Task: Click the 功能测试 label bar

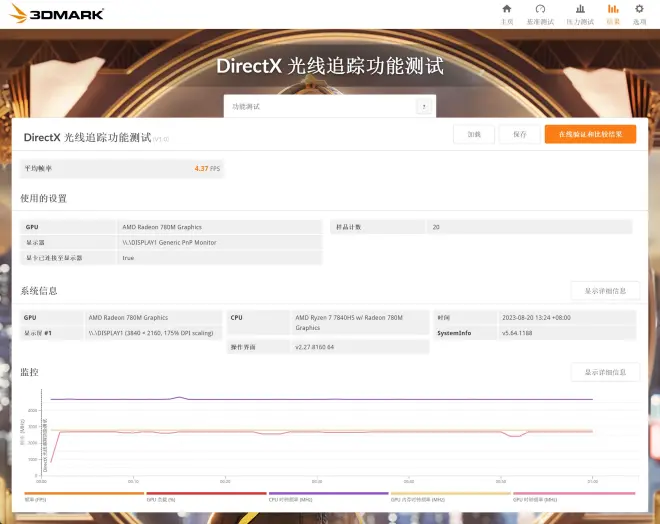Action: click(319, 106)
